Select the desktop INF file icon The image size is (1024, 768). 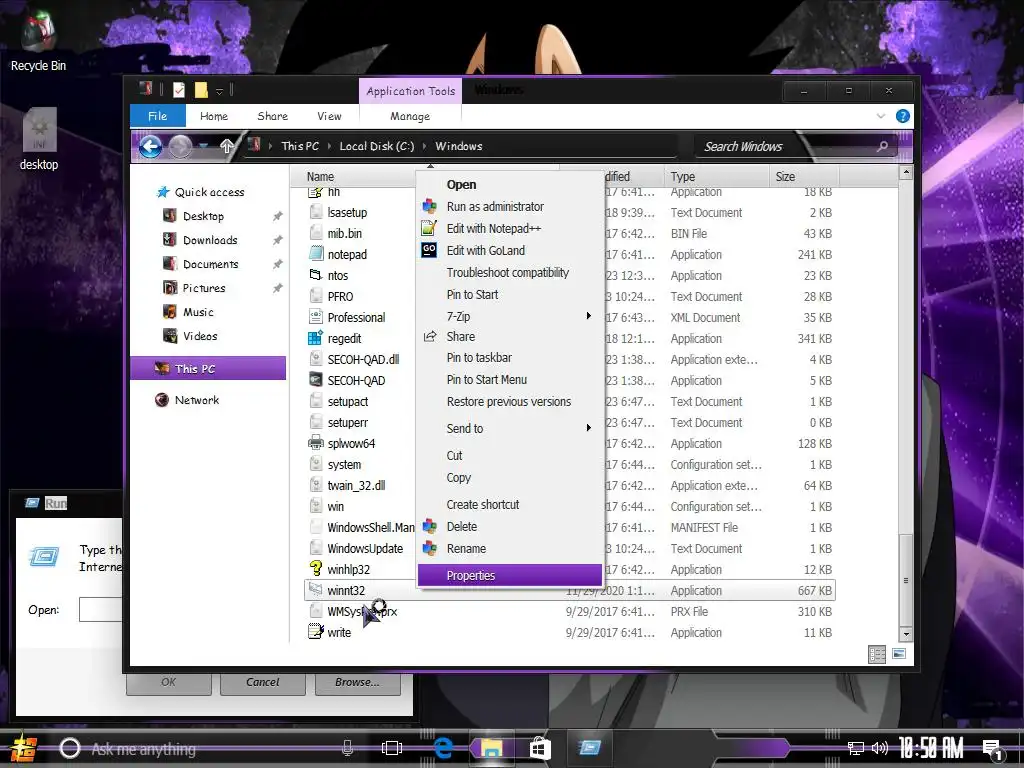[x=39, y=139]
